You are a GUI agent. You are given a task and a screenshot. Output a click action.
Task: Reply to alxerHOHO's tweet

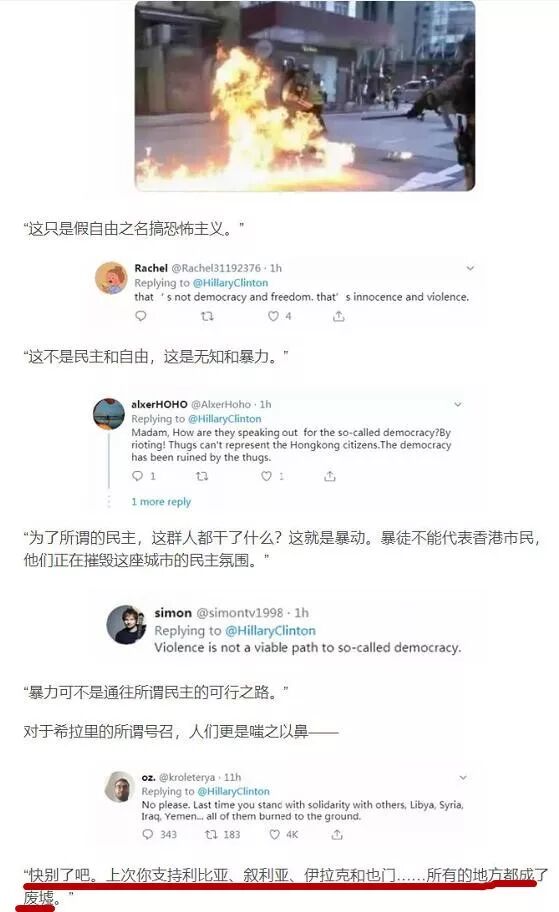tap(137, 476)
